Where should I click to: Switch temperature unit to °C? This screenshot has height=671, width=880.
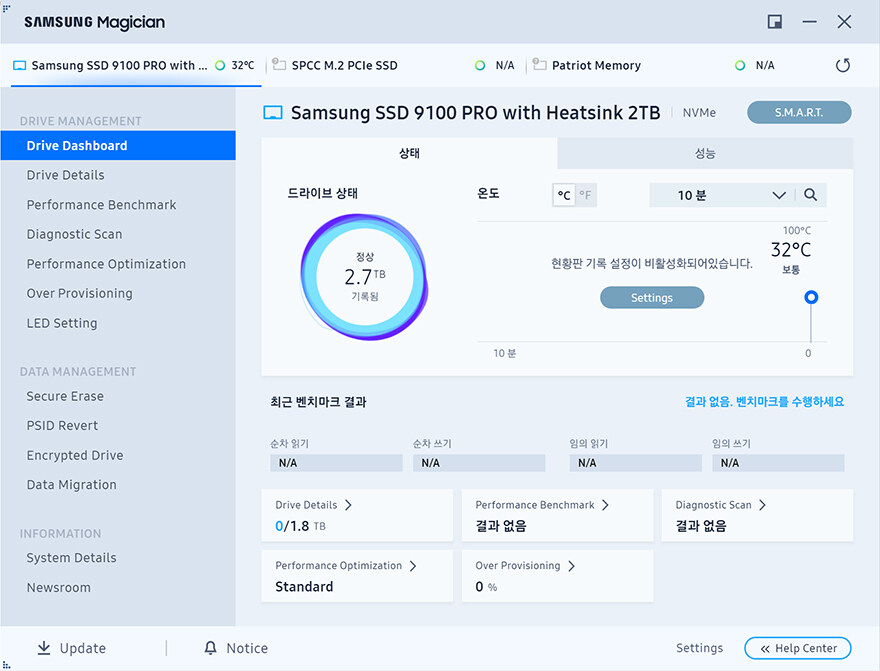(563, 195)
